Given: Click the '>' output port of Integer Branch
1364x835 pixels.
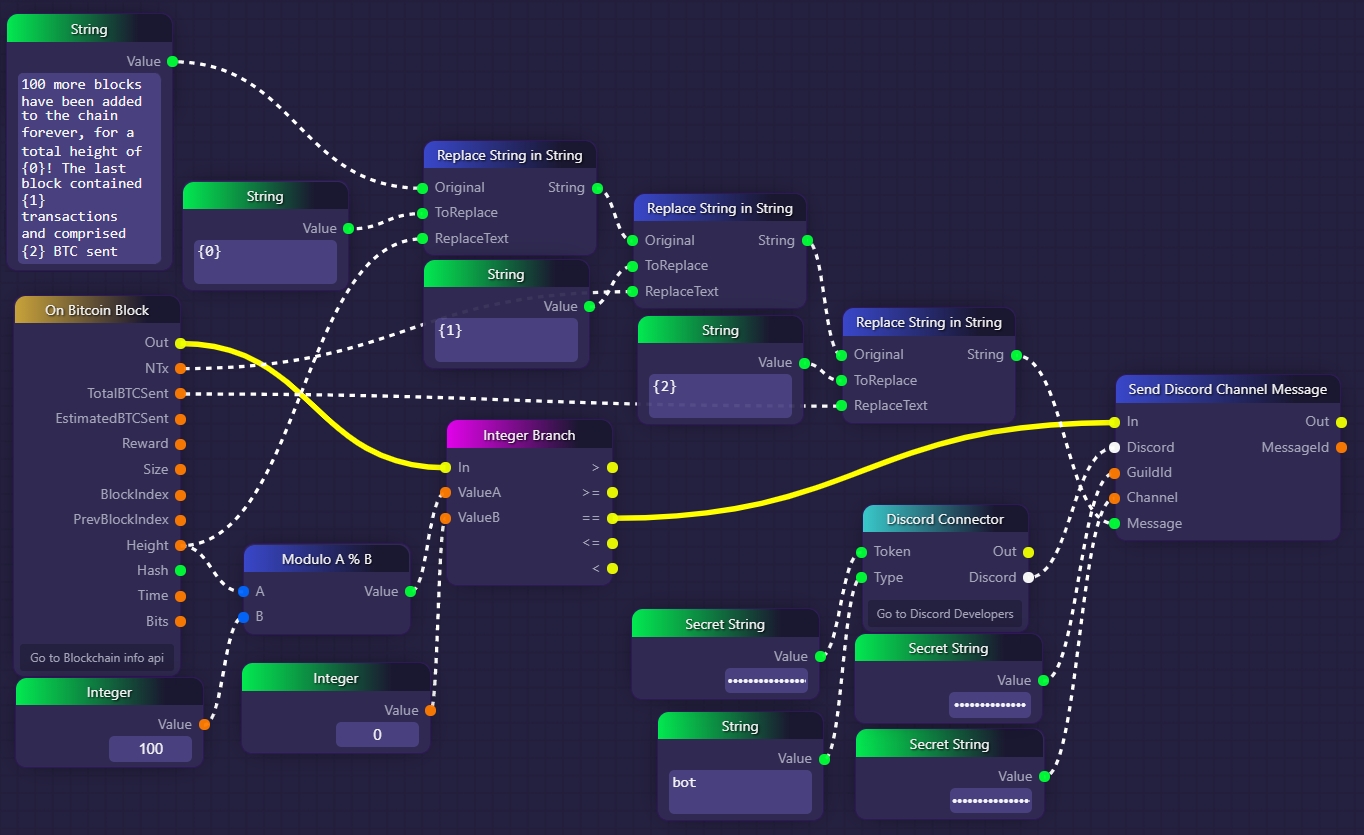Looking at the screenshot, I should click(612, 467).
